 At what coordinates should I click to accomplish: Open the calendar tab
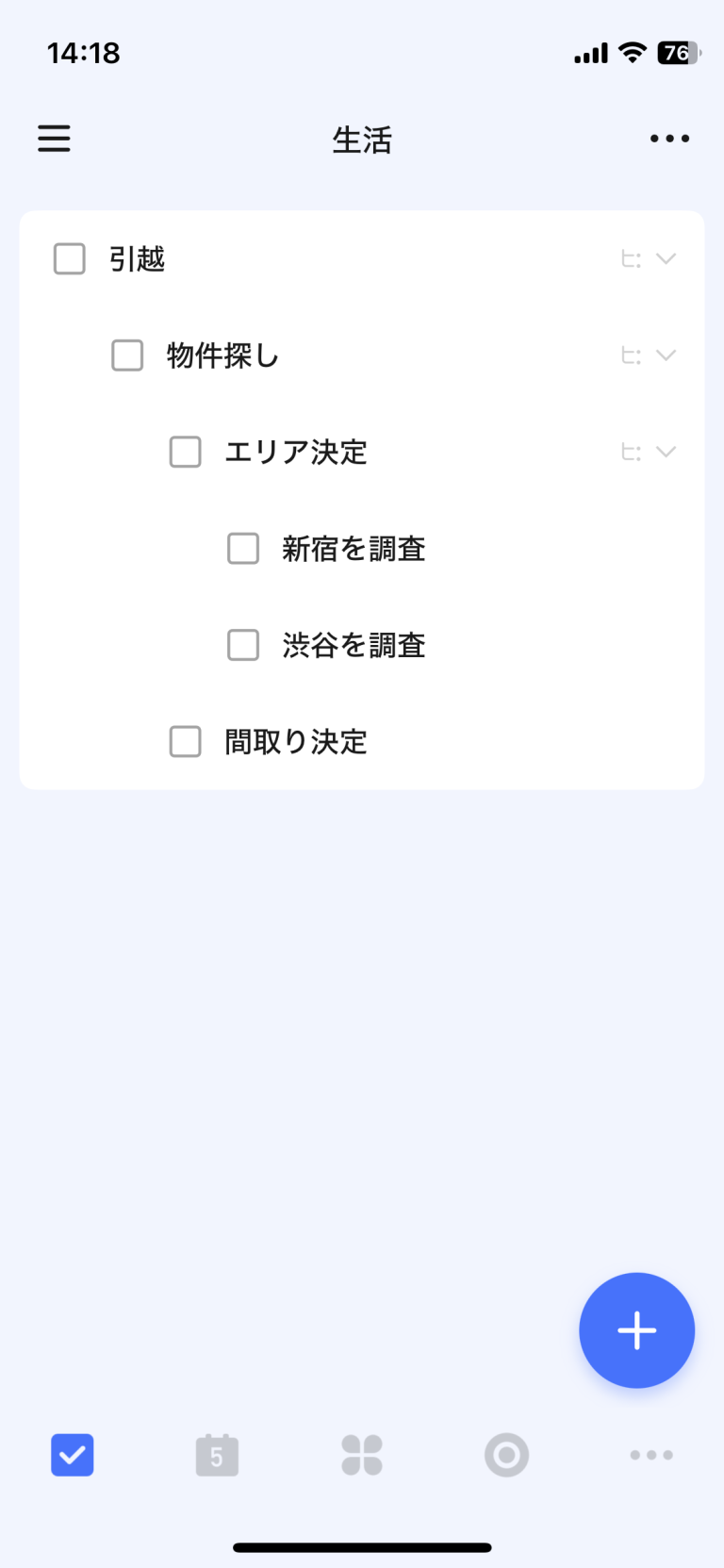point(217,1455)
